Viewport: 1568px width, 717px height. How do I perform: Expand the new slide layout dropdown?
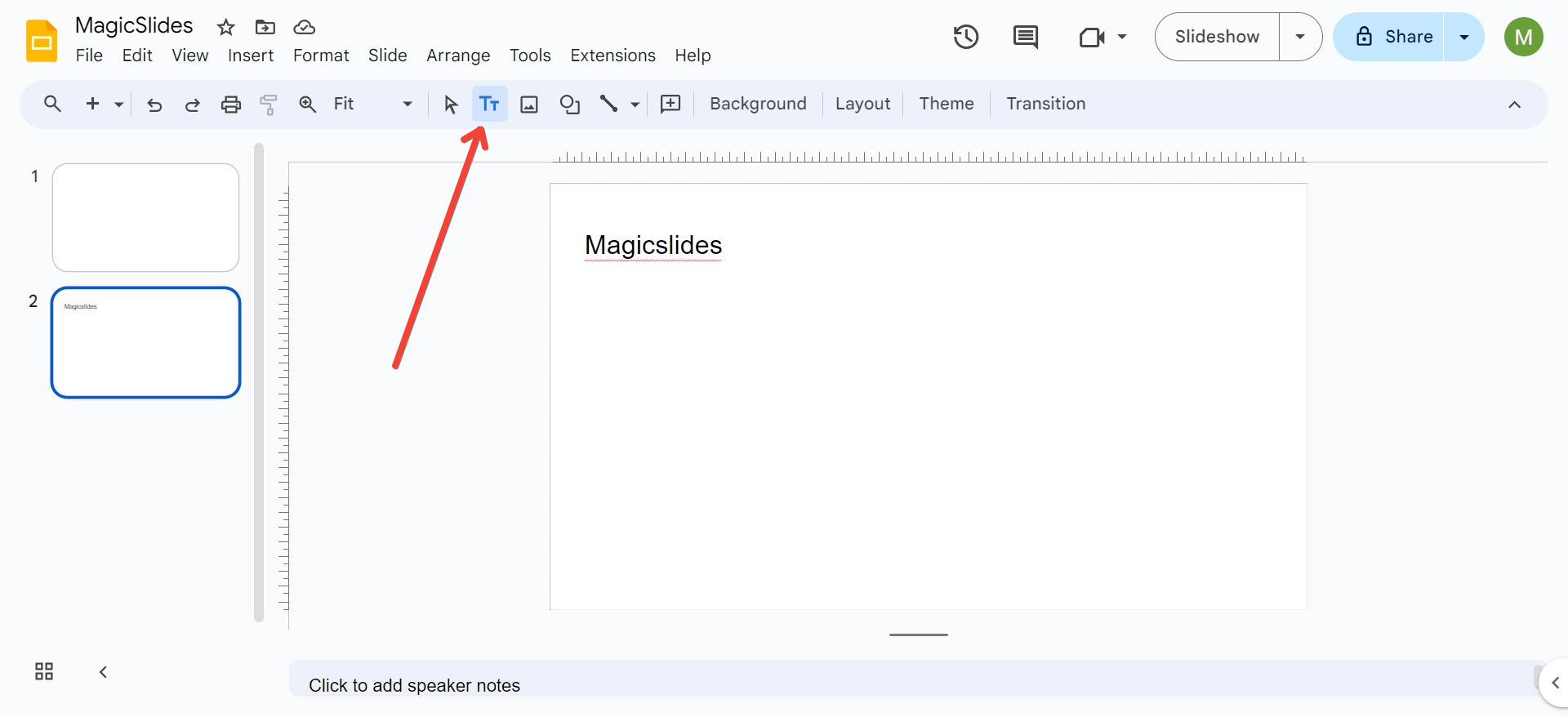pos(119,105)
